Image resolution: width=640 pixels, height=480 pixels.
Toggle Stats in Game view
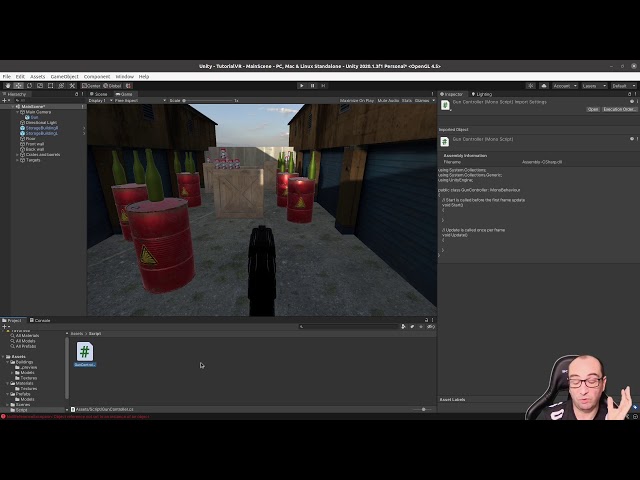pos(407,100)
